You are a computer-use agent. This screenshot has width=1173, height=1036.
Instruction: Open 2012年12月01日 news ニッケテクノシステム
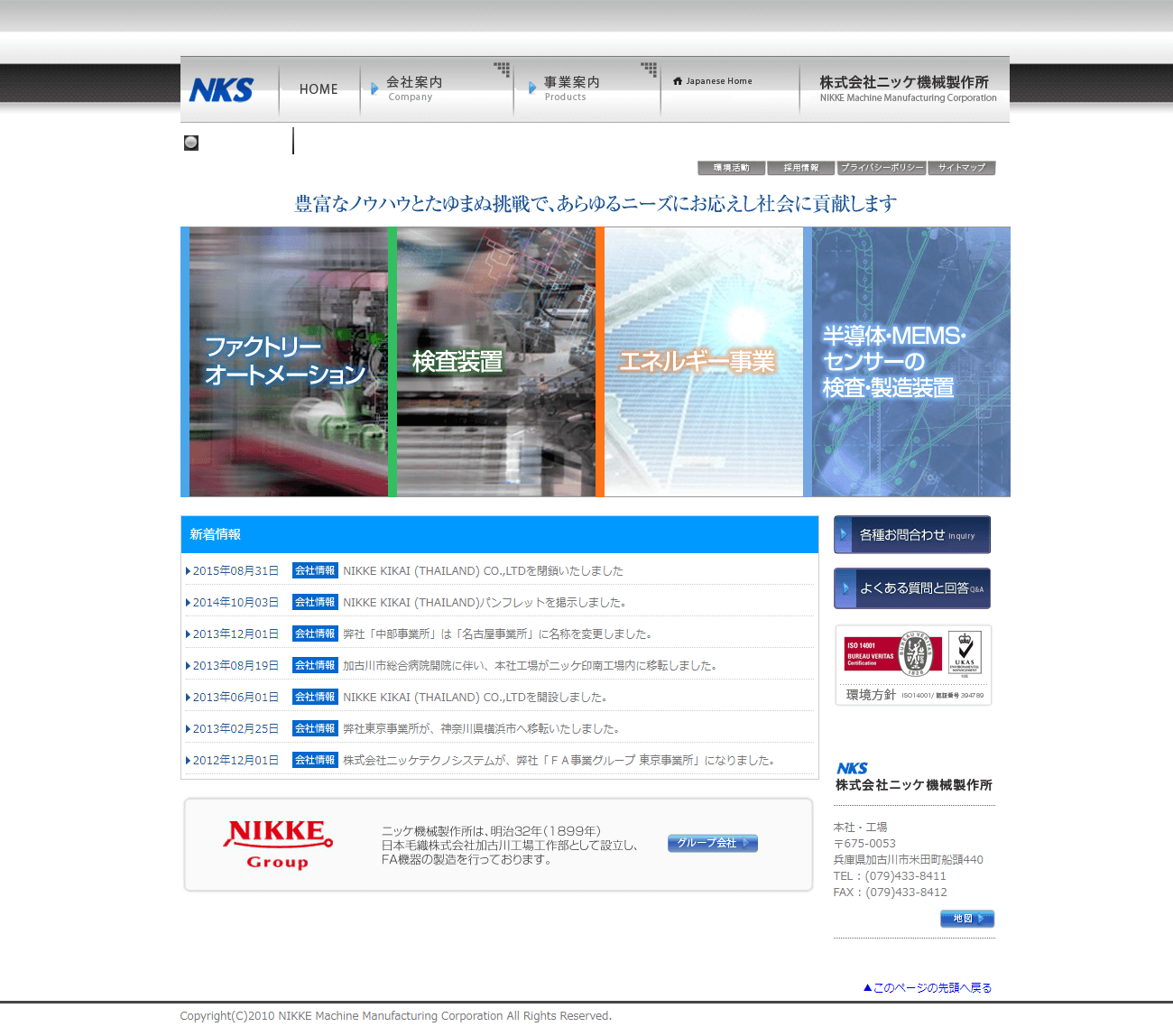pyautogui.click(x=559, y=761)
